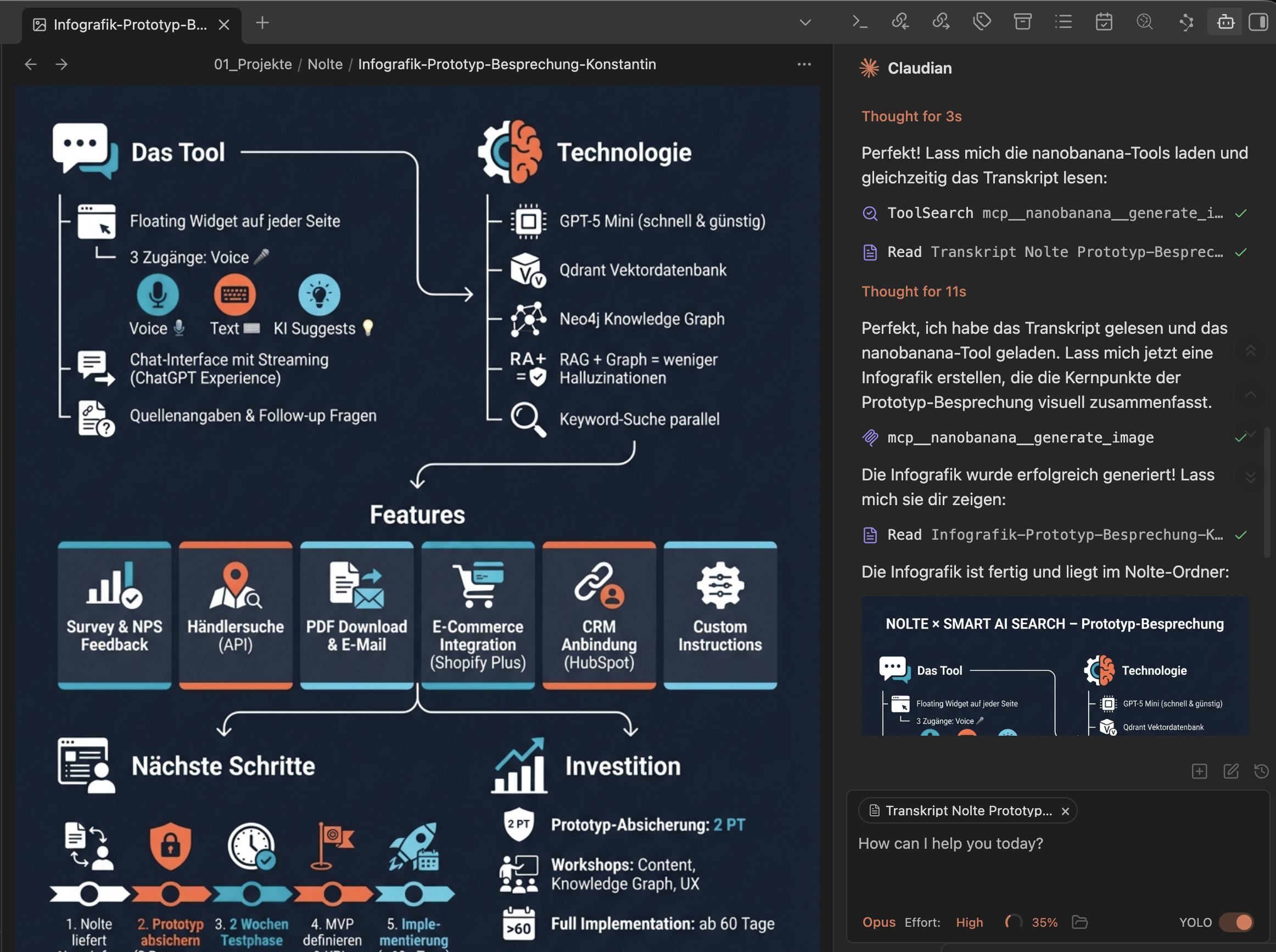This screenshot has height=952, width=1276.
Task: Toggle the right sidebar panel icon
Action: 1259,22
